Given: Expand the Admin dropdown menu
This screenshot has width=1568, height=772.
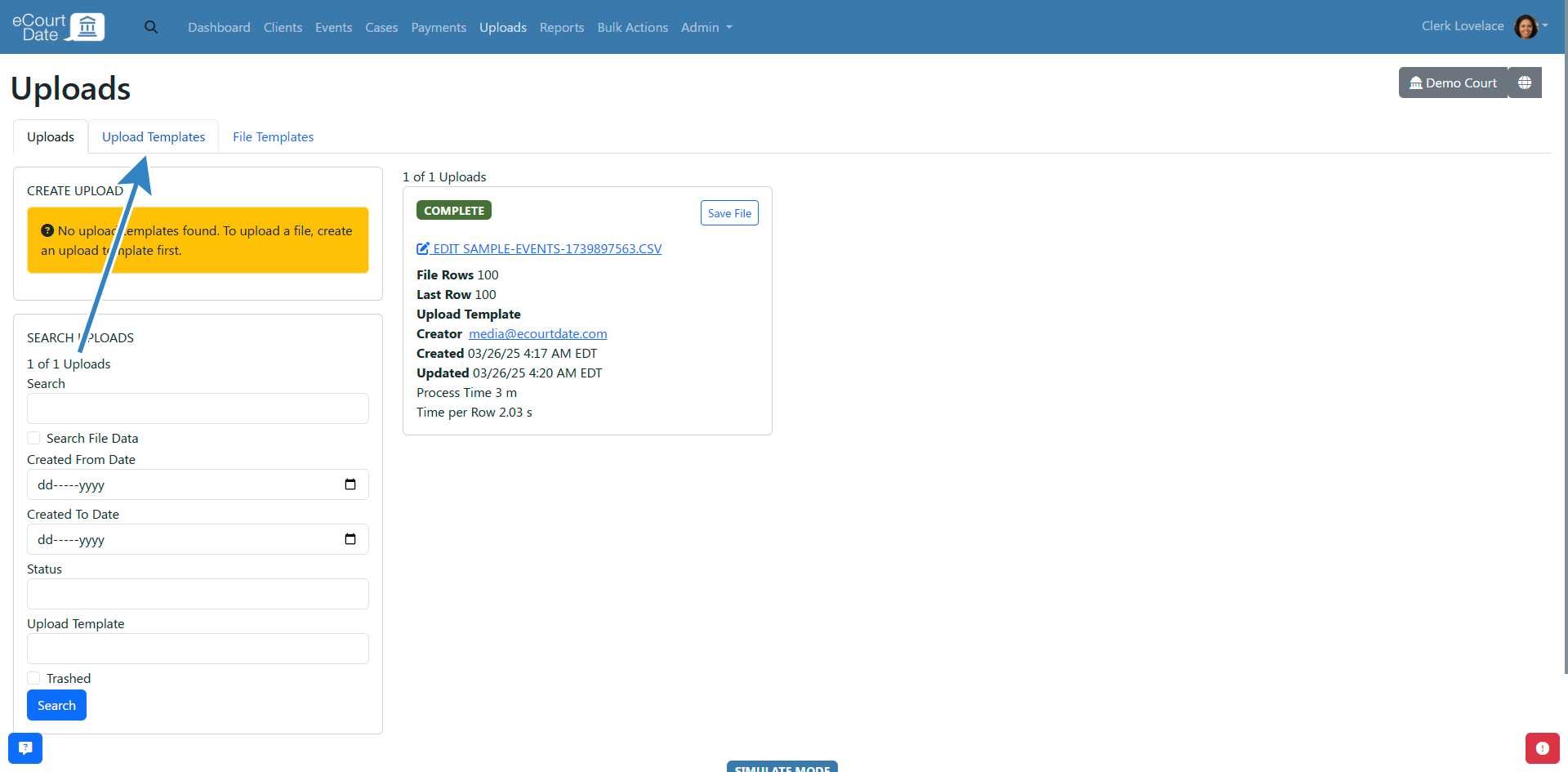Looking at the screenshot, I should (706, 27).
